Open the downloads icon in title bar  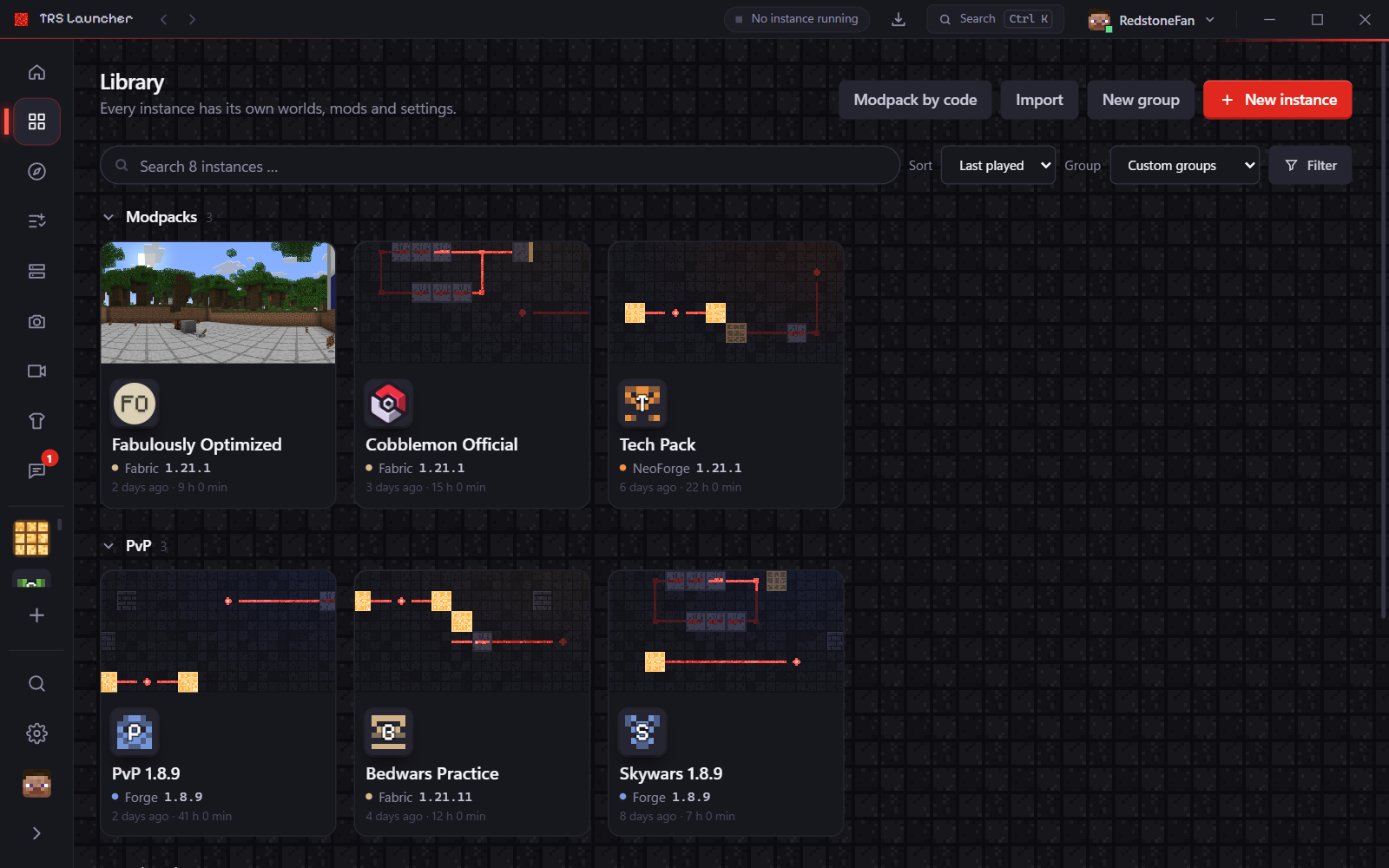[899, 19]
